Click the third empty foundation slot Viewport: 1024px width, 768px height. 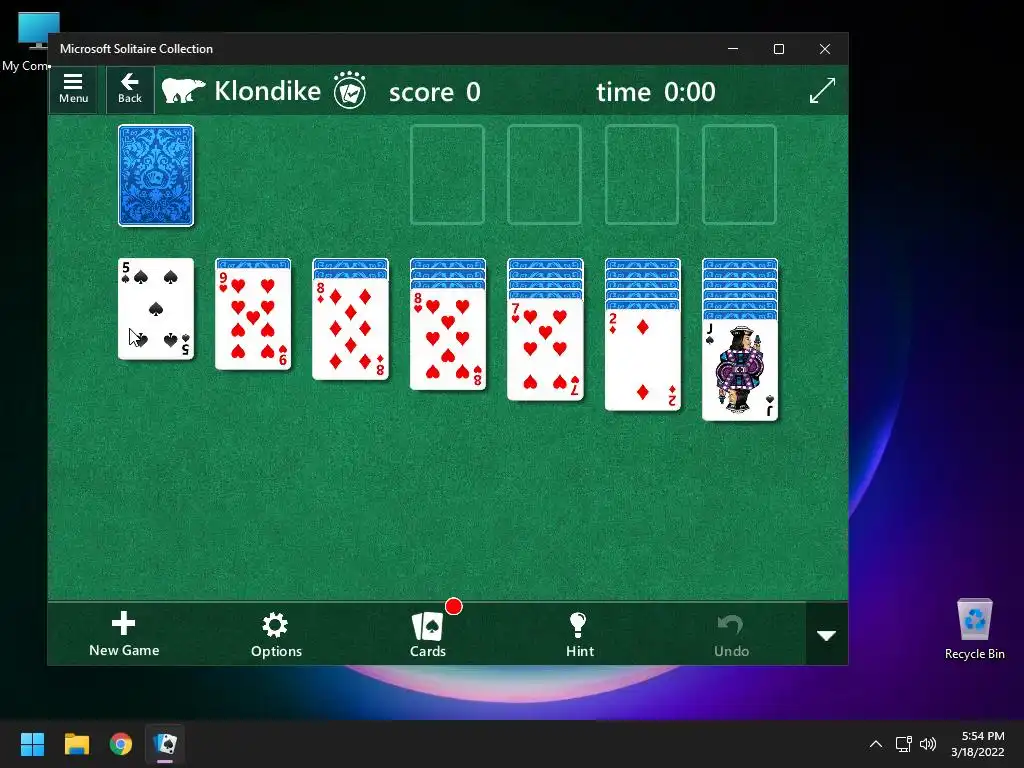tap(642, 174)
